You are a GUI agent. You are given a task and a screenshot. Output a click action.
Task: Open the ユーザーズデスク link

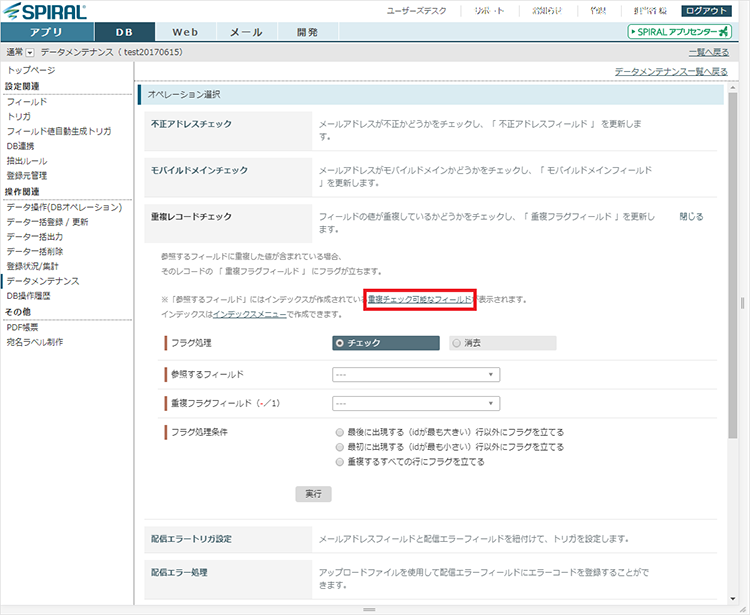tap(416, 11)
